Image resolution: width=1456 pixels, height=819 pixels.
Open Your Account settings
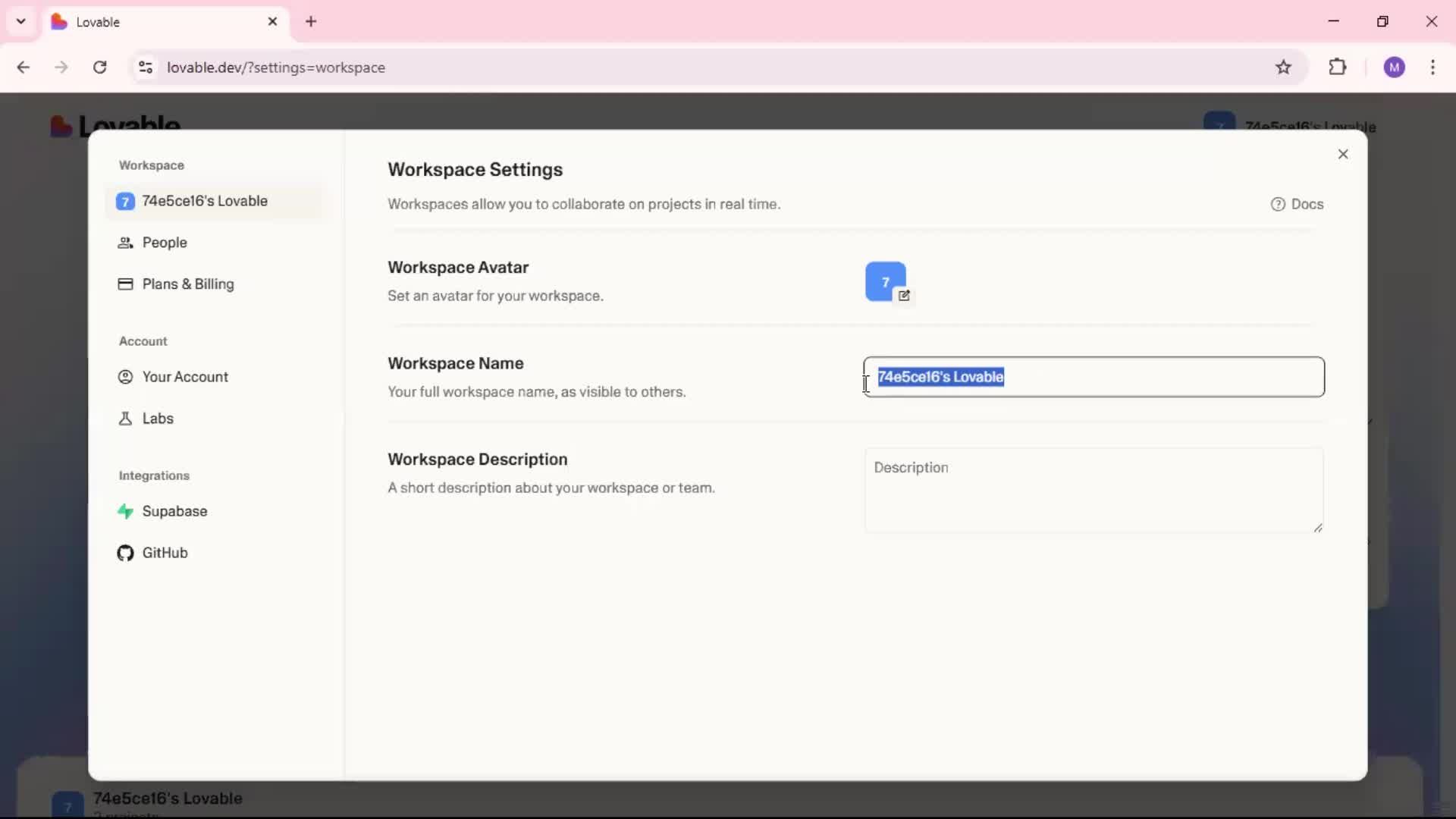coord(215,377)
